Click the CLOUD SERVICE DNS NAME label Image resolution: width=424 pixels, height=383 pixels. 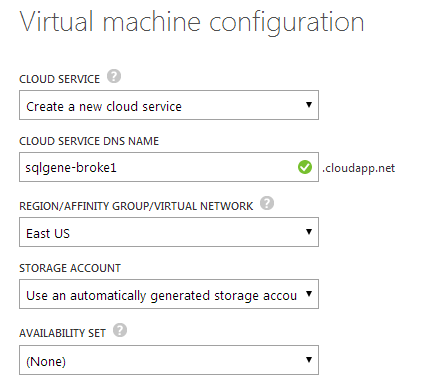[x=89, y=141]
